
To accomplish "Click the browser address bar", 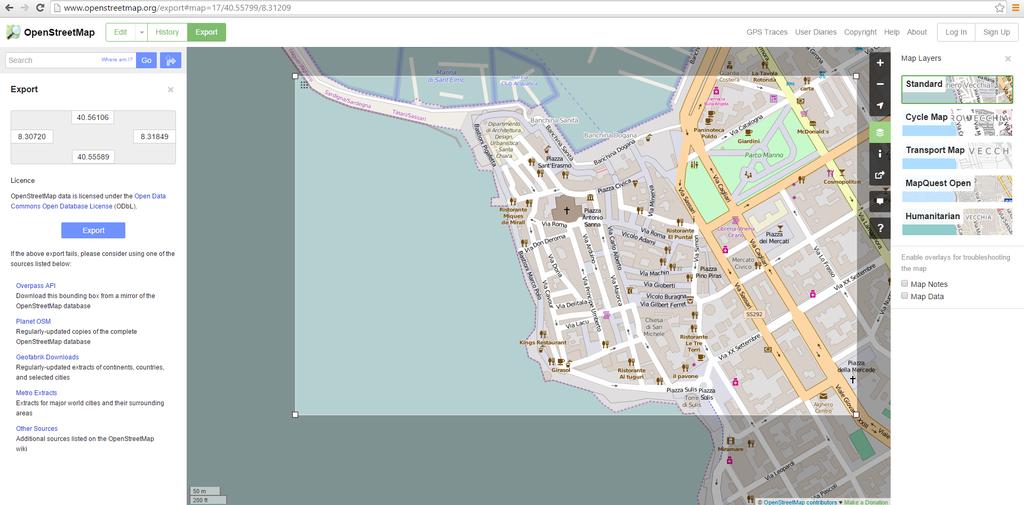I will pyautogui.click(x=520, y=8).
